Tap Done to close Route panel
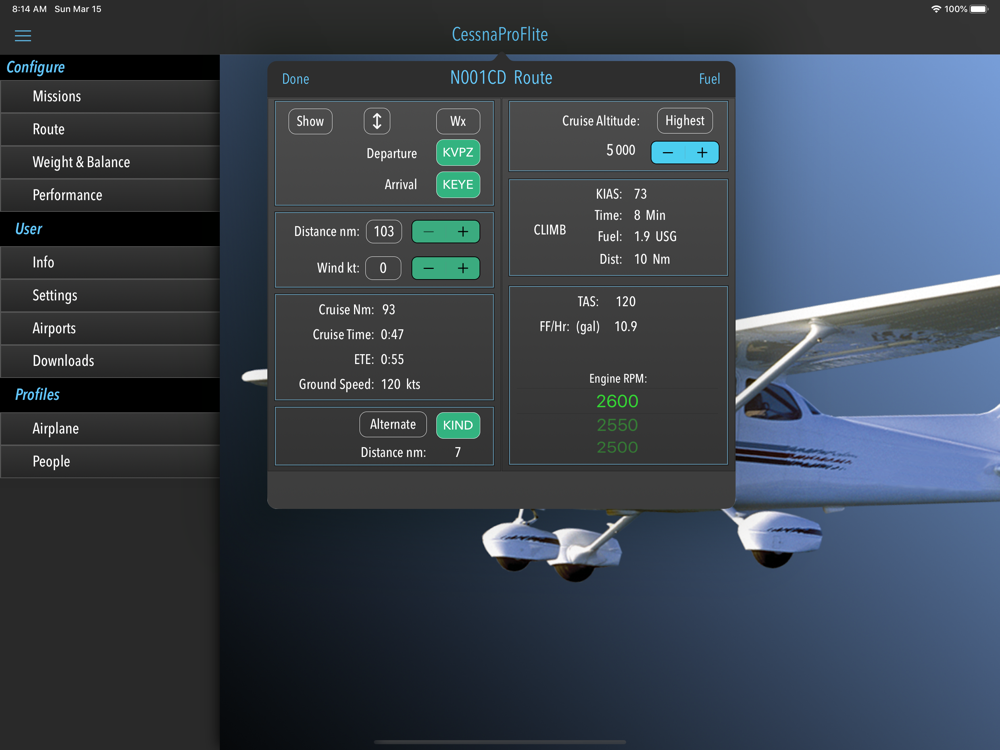Viewport: 1000px width, 750px height. pyautogui.click(x=295, y=79)
